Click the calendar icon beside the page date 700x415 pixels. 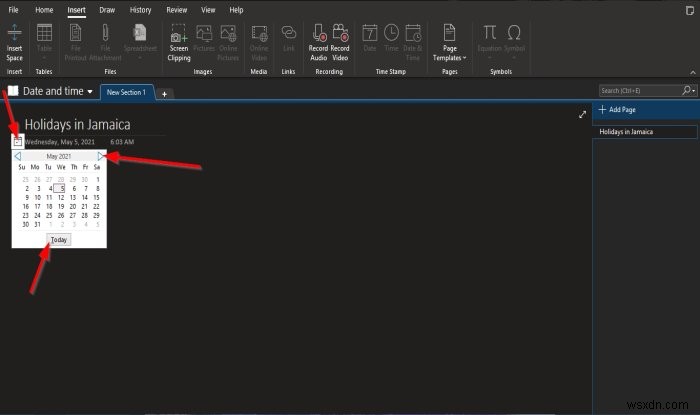pos(17,142)
